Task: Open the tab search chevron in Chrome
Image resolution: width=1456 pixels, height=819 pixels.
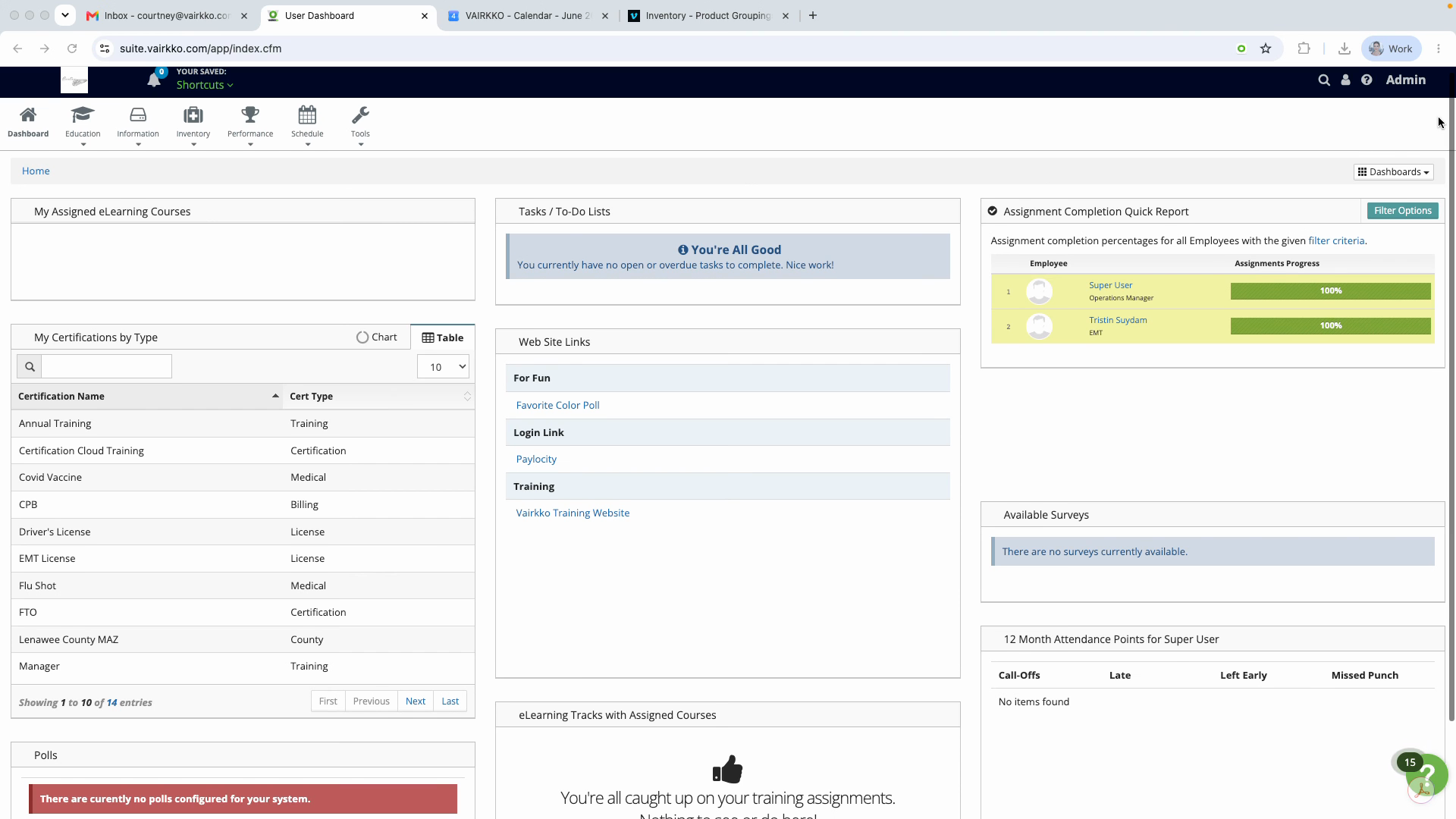Action: click(x=65, y=15)
